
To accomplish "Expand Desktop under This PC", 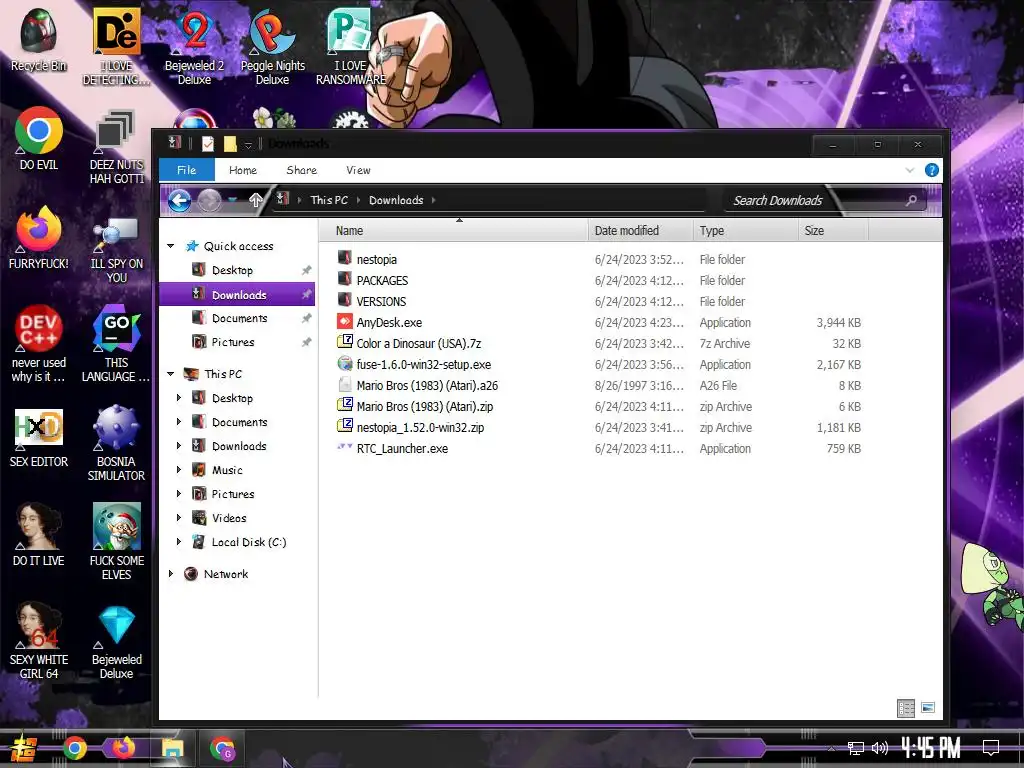I will [x=179, y=398].
